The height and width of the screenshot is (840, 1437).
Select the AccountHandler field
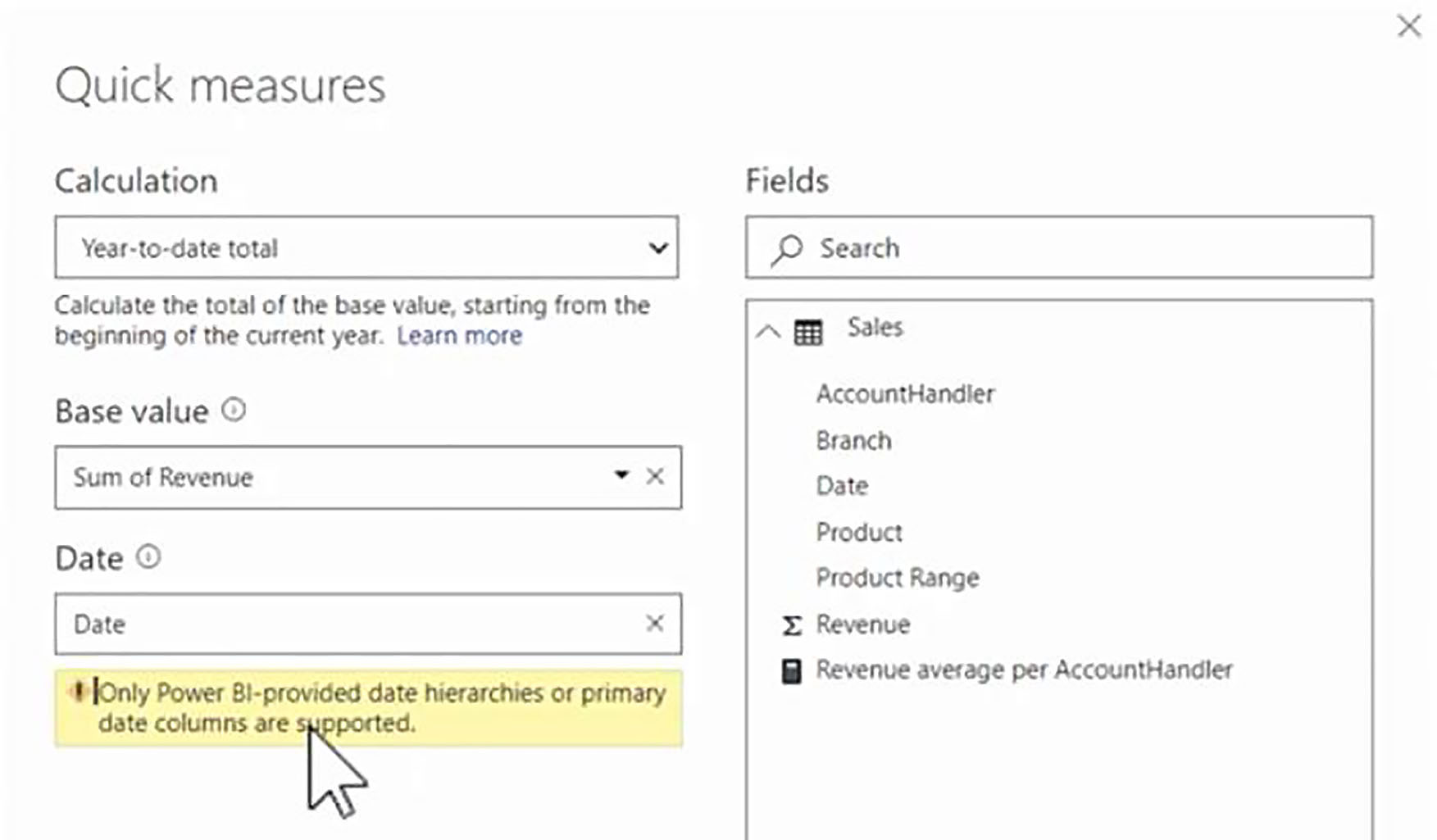pos(905,393)
